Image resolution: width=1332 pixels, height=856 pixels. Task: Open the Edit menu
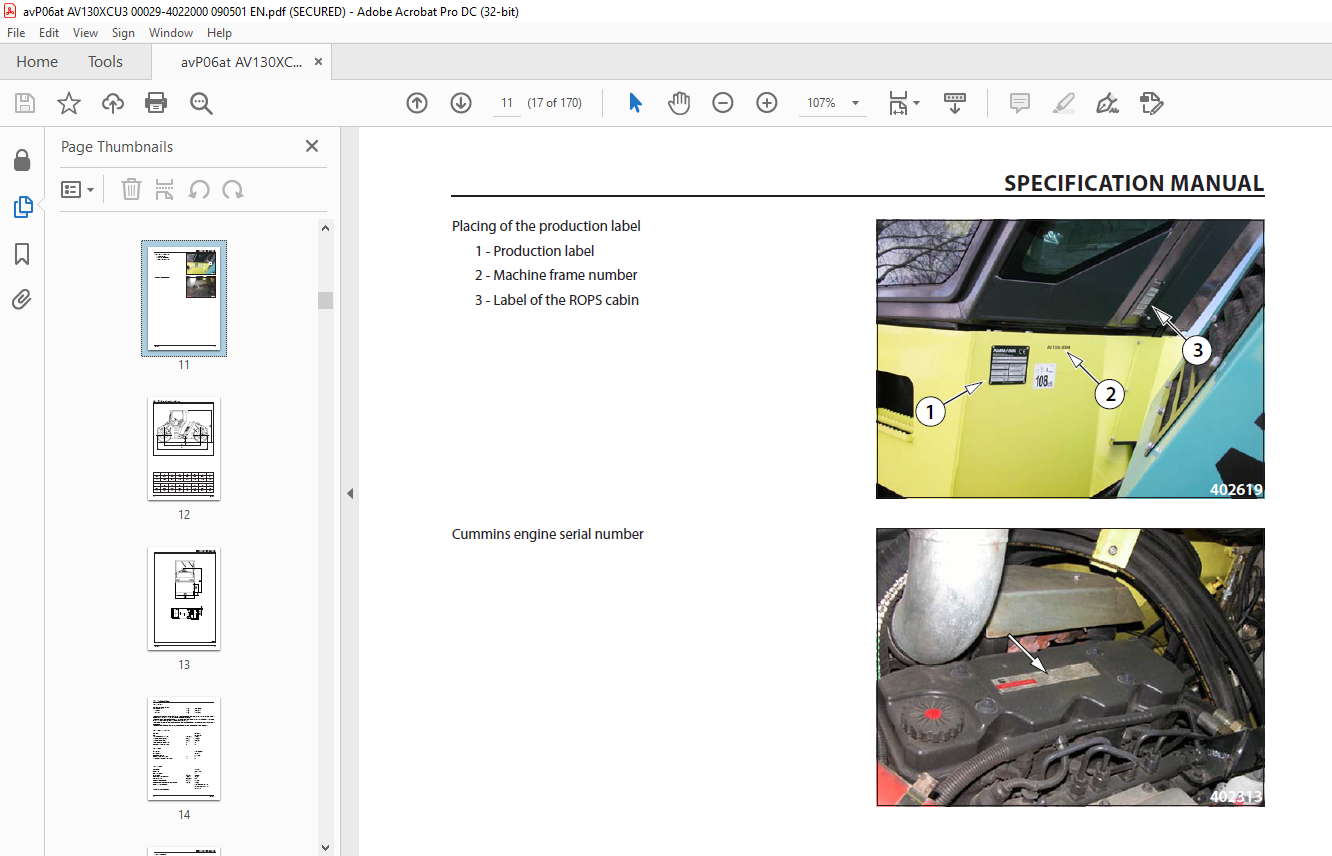click(49, 33)
